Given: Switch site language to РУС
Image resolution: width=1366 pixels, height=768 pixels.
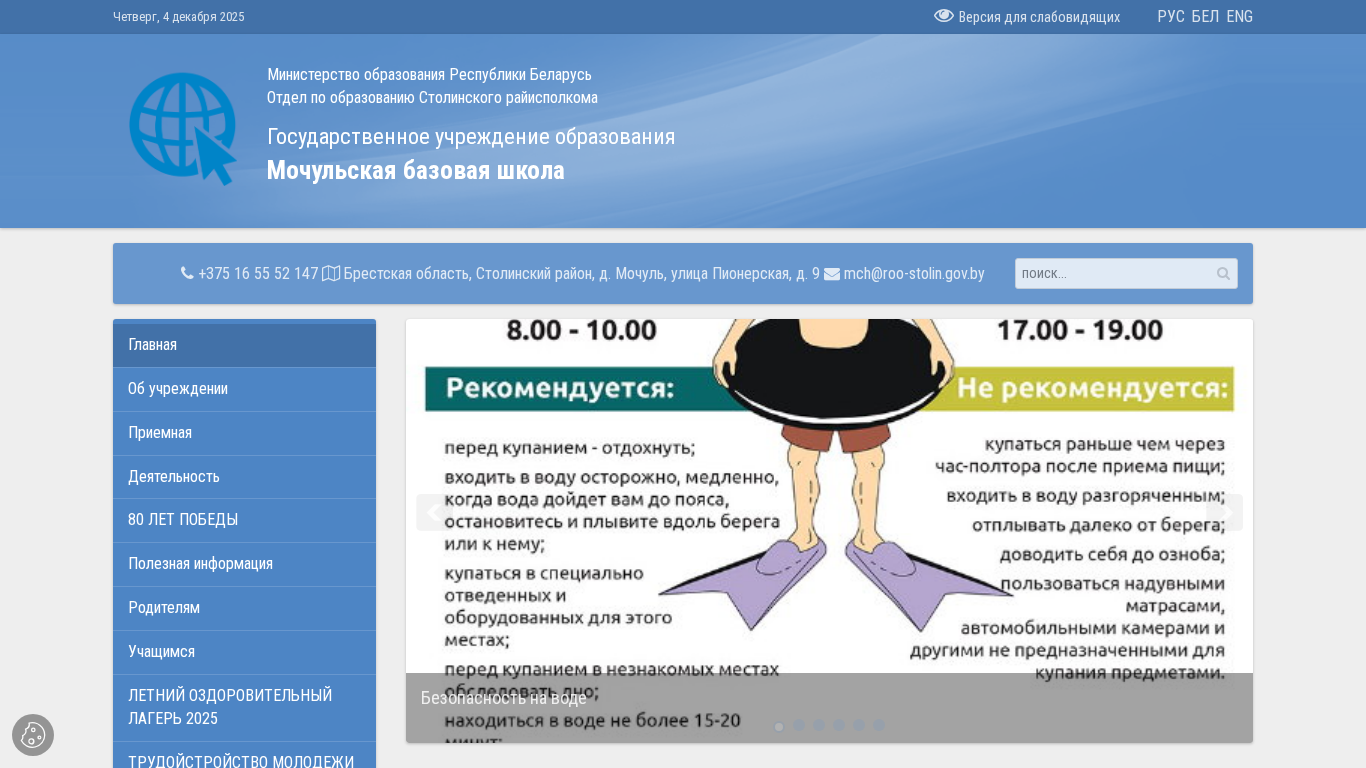Looking at the screenshot, I should coord(1171,17).
